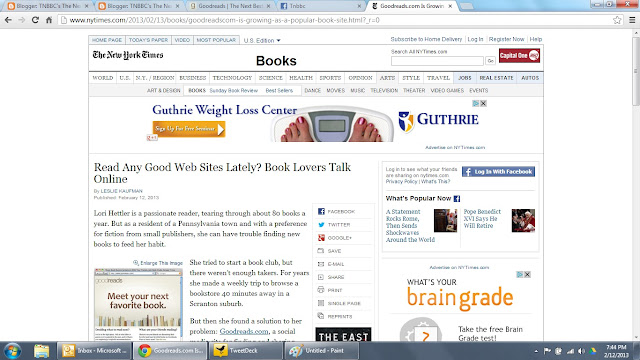Open the Goodreads screenshot thumbnail
640x360 pixels.
(x=138, y=304)
